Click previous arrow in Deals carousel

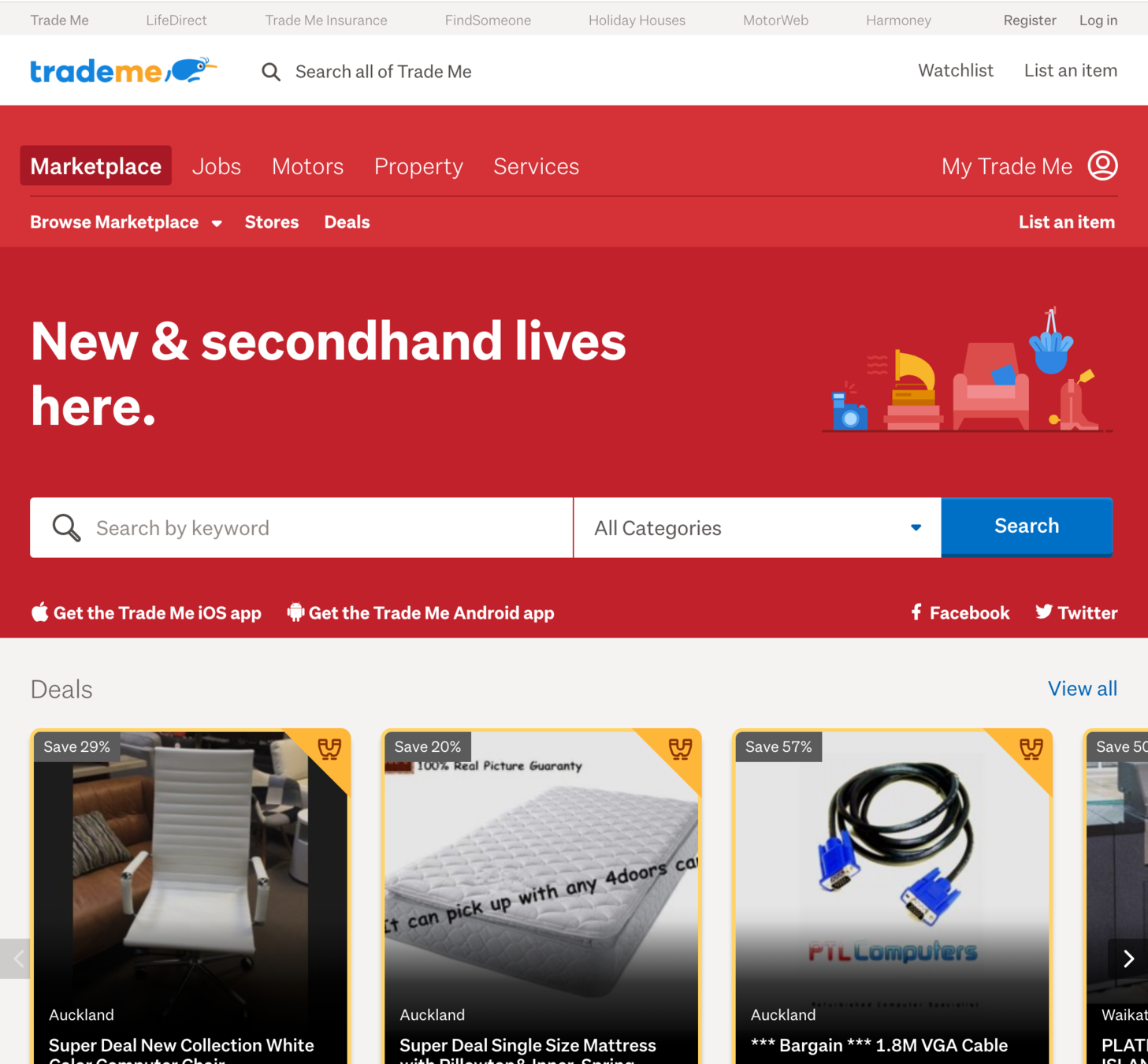click(x=16, y=958)
